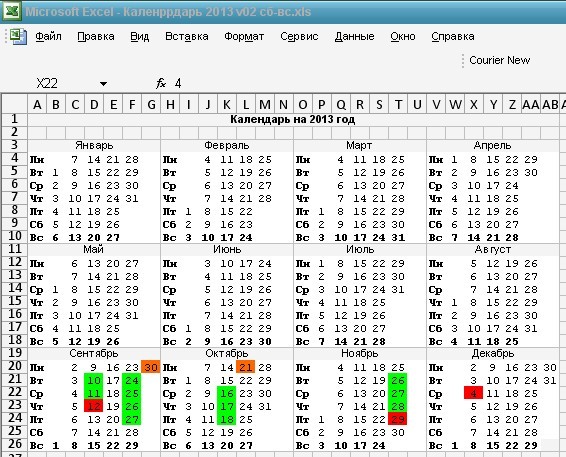Click the Select All corner button
566x457 pixels.
(14, 104)
